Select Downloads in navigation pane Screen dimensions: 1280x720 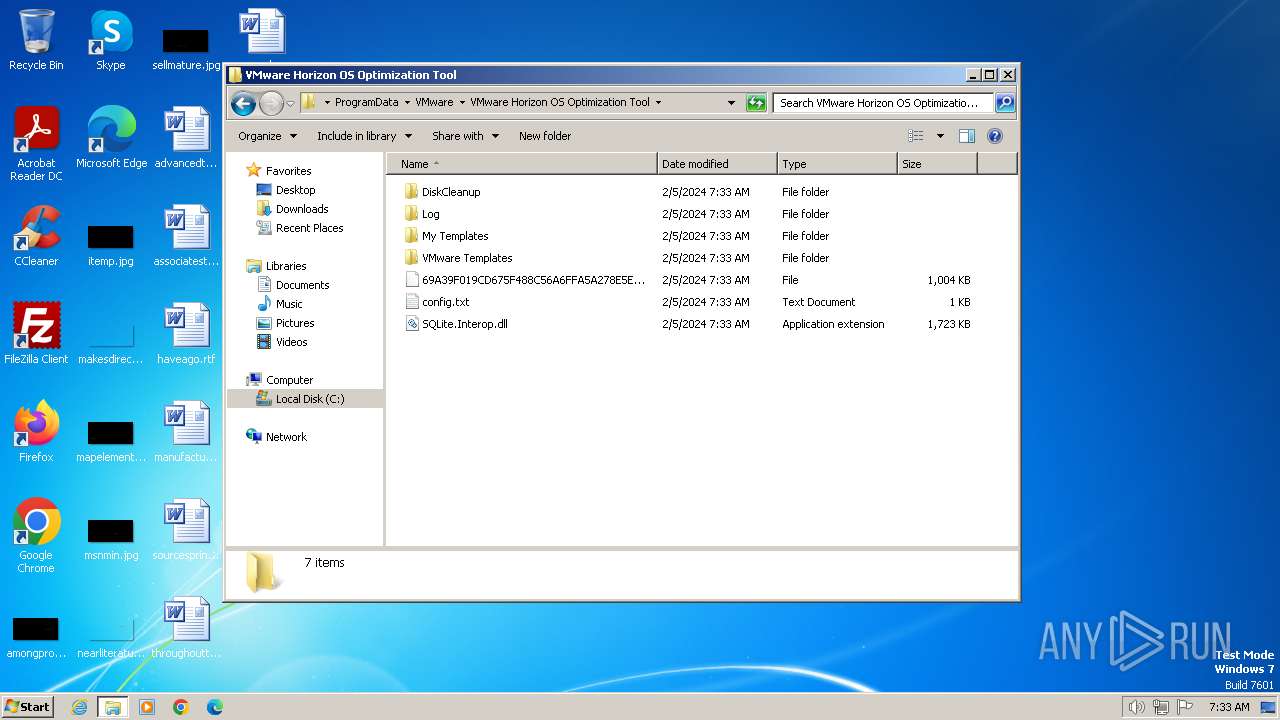coord(302,209)
